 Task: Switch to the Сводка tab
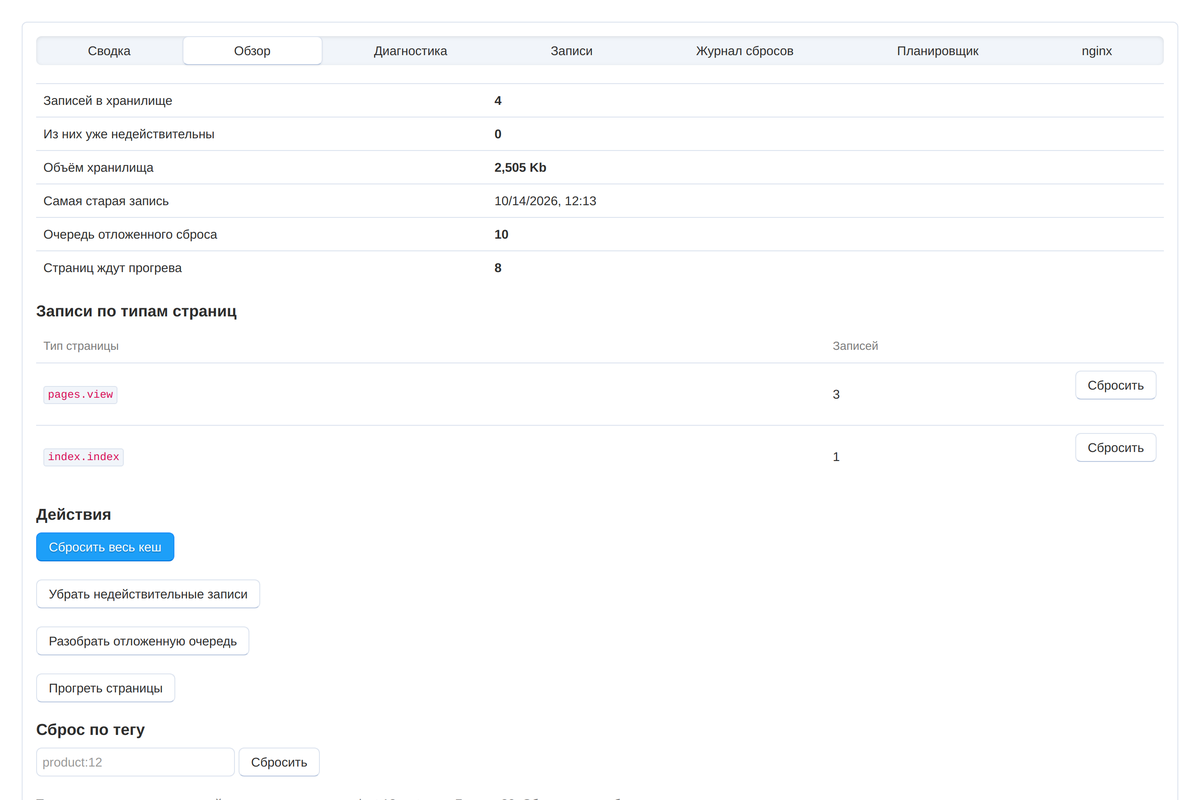(x=109, y=51)
